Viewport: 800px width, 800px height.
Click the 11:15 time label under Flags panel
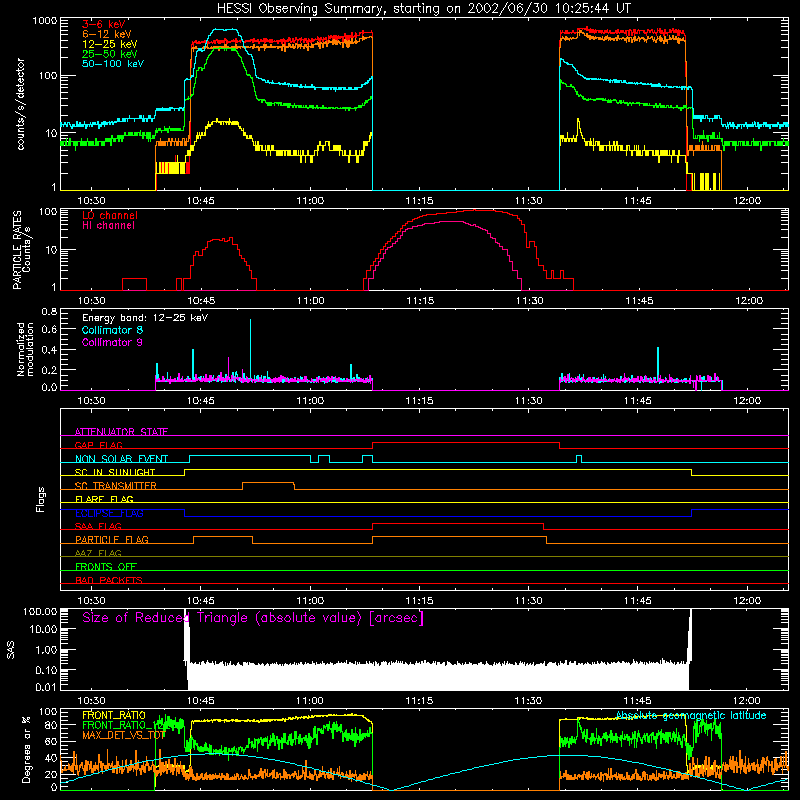point(419,601)
